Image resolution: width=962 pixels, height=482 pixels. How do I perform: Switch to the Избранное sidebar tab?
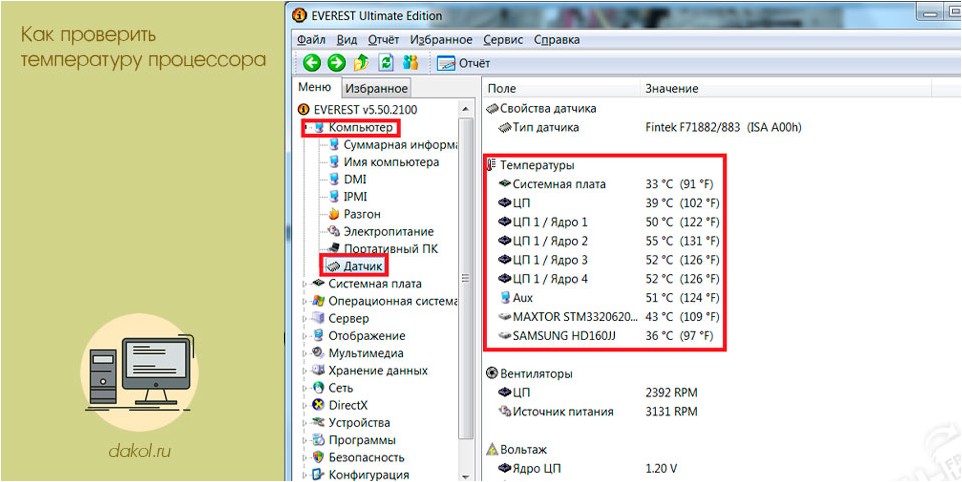pos(376,88)
